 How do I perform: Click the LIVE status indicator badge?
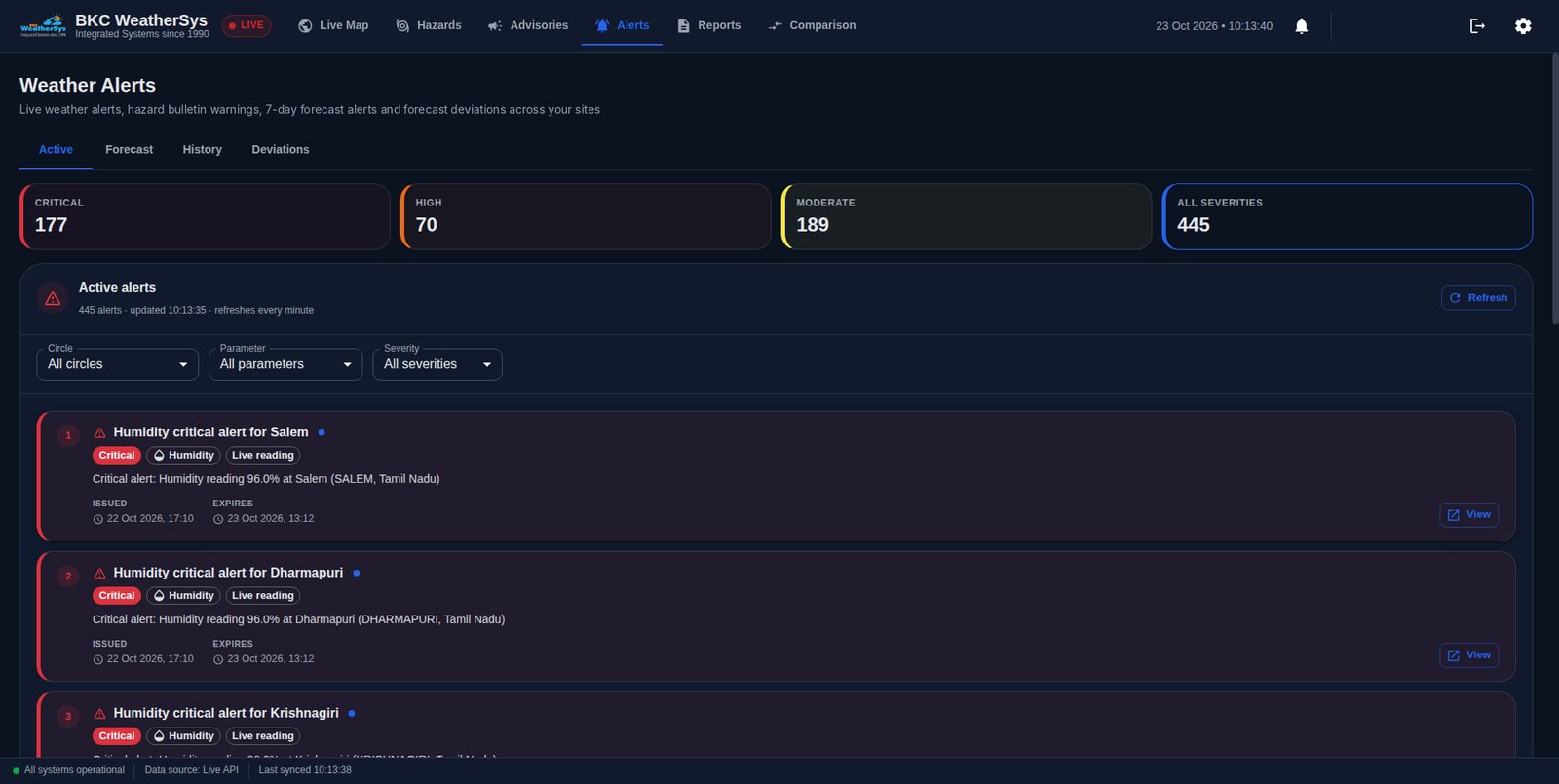tap(247, 25)
